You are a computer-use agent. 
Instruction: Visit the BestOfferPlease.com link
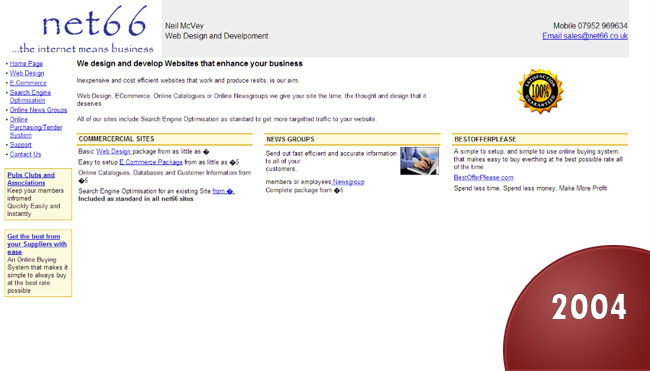(x=483, y=177)
